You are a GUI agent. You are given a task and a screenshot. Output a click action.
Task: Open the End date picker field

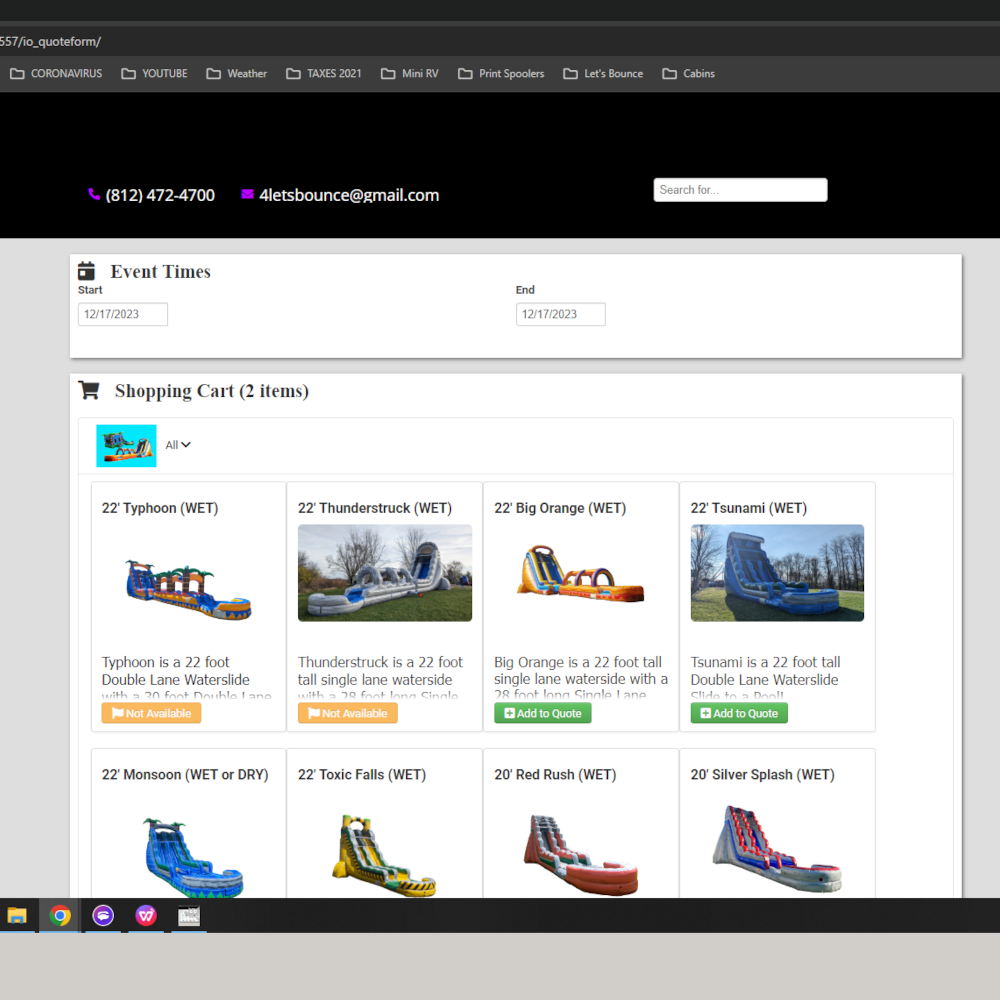coord(560,314)
